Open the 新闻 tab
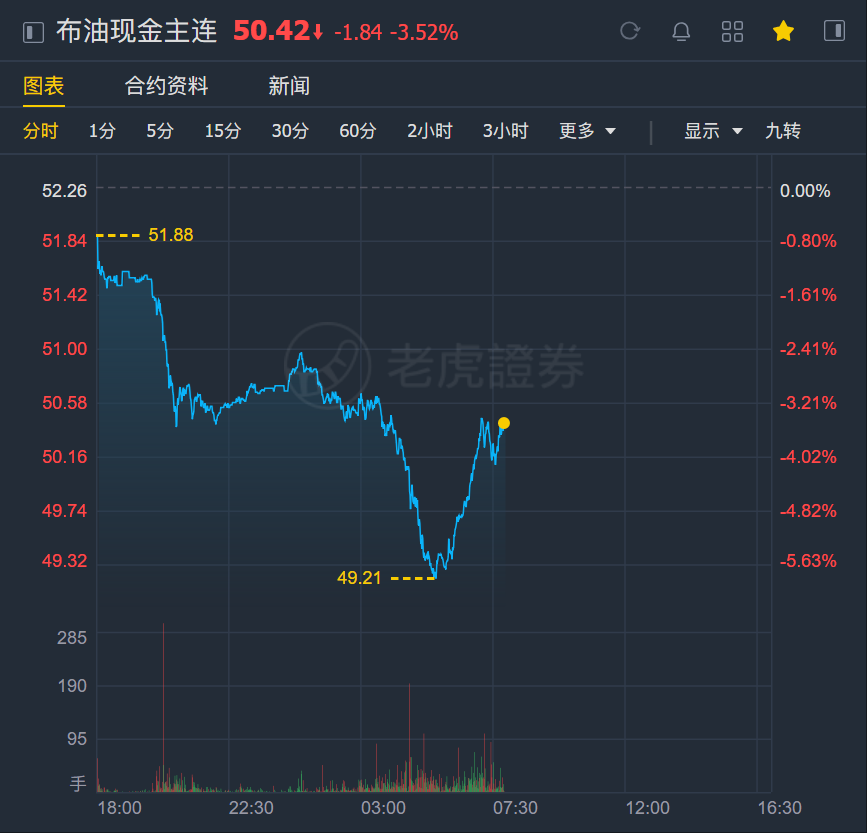The height and width of the screenshot is (833, 867). tap(289, 86)
